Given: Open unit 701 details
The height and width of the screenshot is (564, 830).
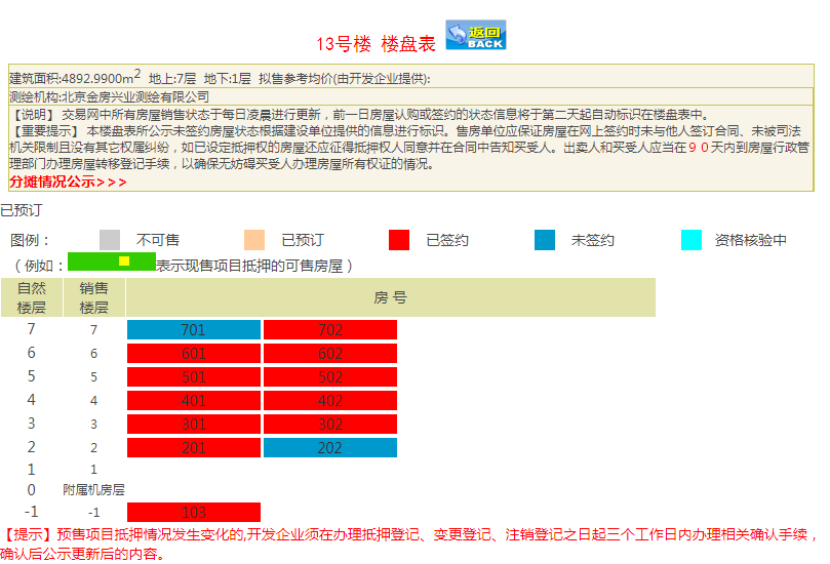Looking at the screenshot, I should (x=194, y=330).
